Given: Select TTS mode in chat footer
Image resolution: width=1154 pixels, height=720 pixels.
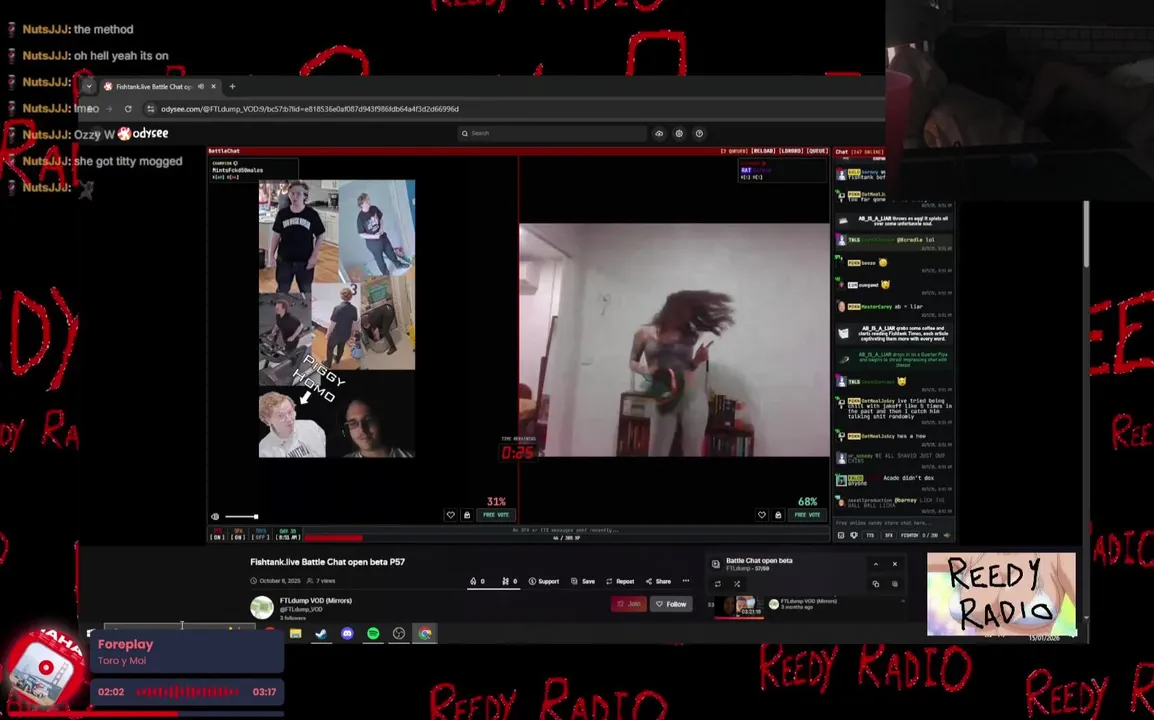Looking at the screenshot, I should (x=871, y=535).
